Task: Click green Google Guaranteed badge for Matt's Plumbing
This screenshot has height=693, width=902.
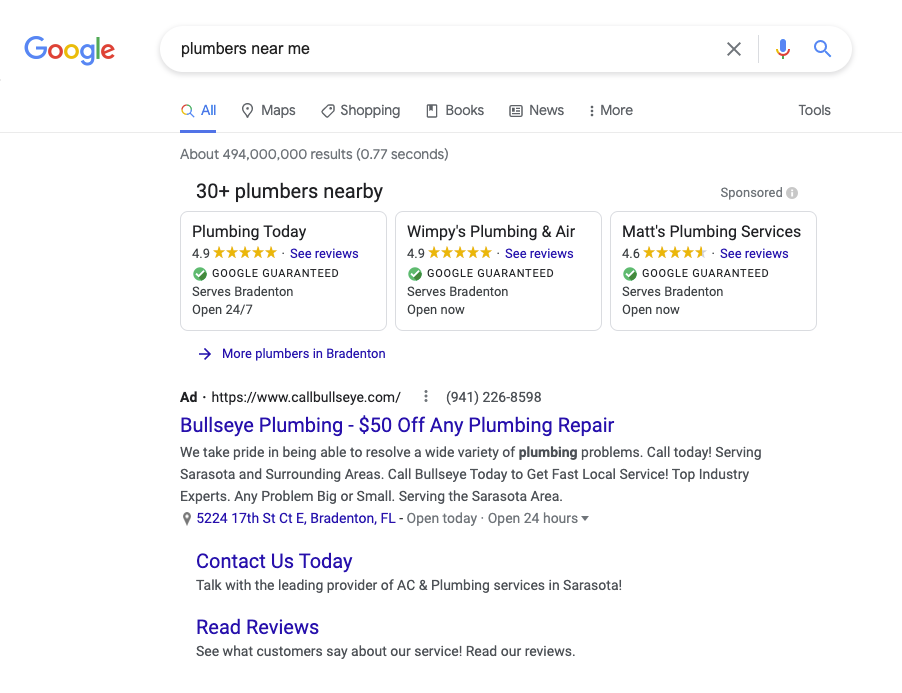Action: pyautogui.click(x=630, y=273)
